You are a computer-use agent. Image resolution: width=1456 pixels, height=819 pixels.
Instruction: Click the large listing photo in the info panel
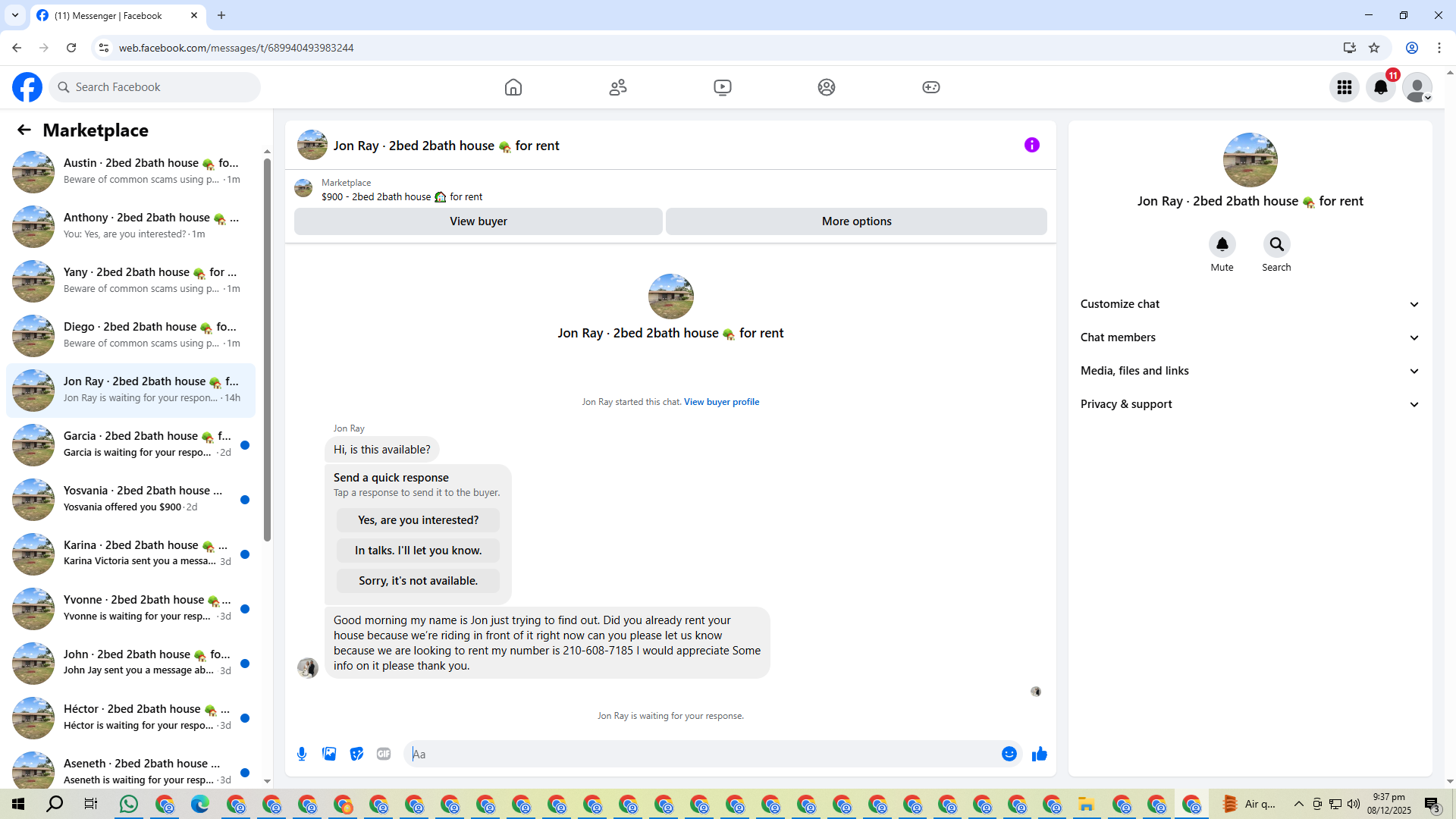tap(1250, 160)
